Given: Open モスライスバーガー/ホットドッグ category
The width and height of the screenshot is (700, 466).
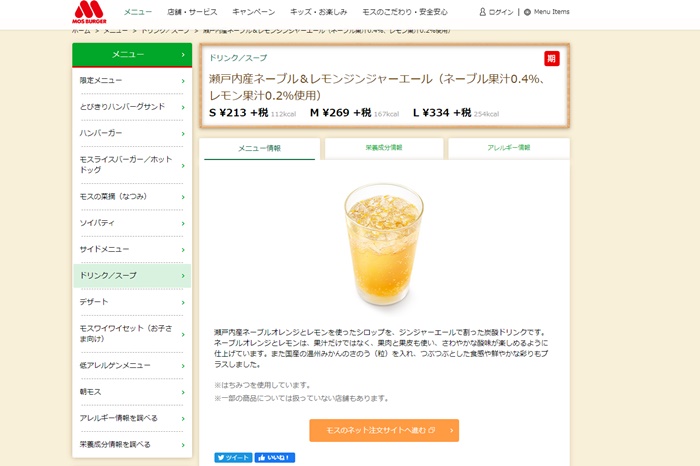Looking at the screenshot, I should click(x=132, y=165).
